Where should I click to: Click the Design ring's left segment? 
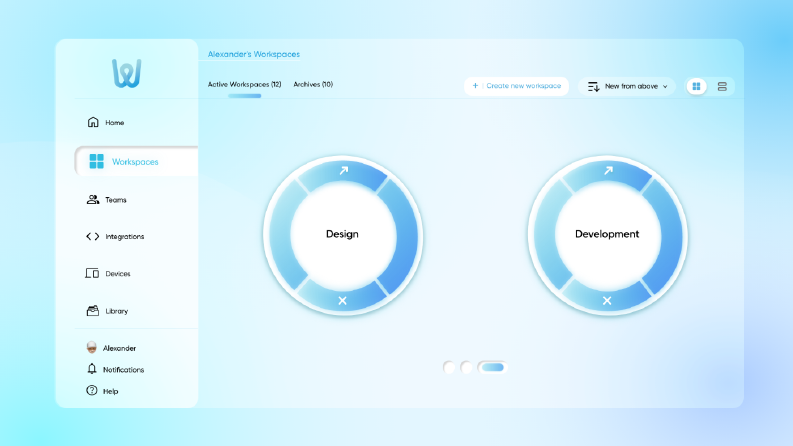(x=280, y=236)
